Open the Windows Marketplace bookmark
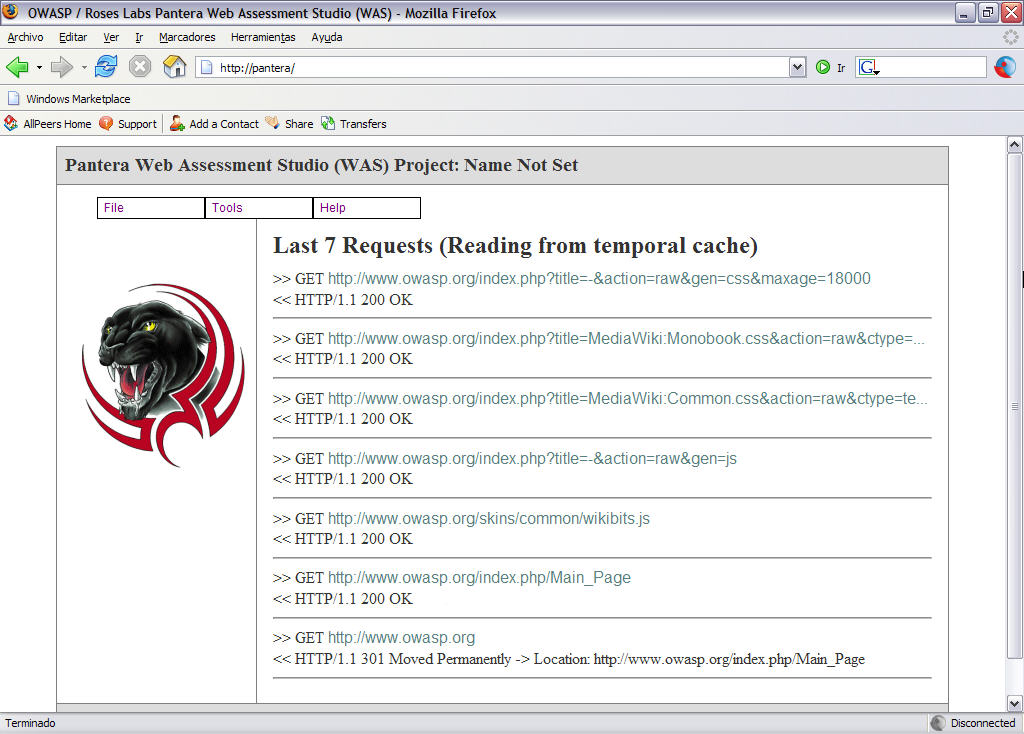Viewport: 1024px width, 734px height. point(69,99)
